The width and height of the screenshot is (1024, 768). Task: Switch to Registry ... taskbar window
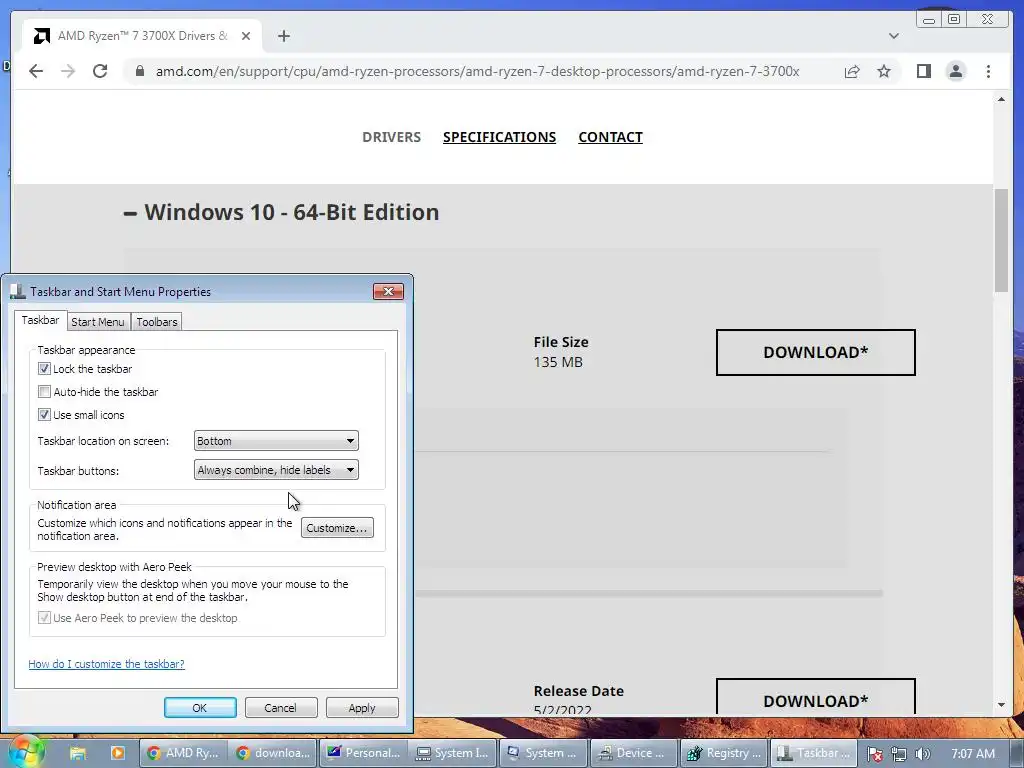724,753
